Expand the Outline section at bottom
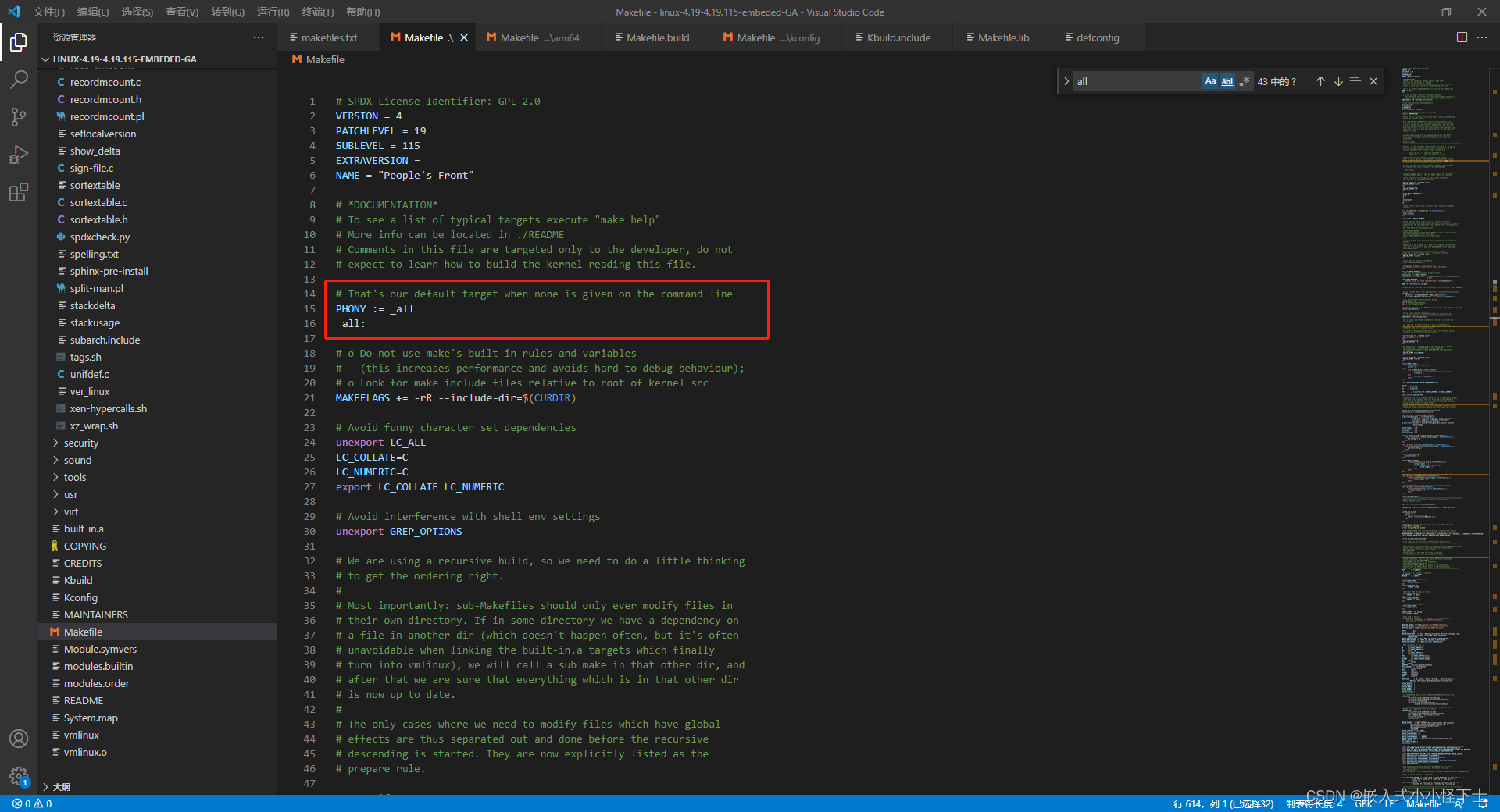This screenshot has width=1500, height=812. (x=156, y=786)
